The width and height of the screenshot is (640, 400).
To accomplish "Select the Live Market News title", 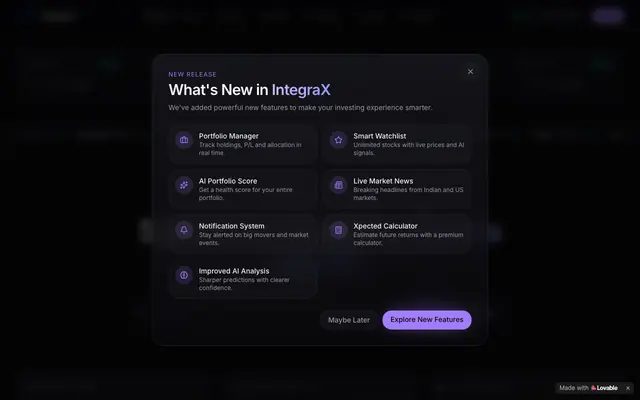I will [383, 181].
